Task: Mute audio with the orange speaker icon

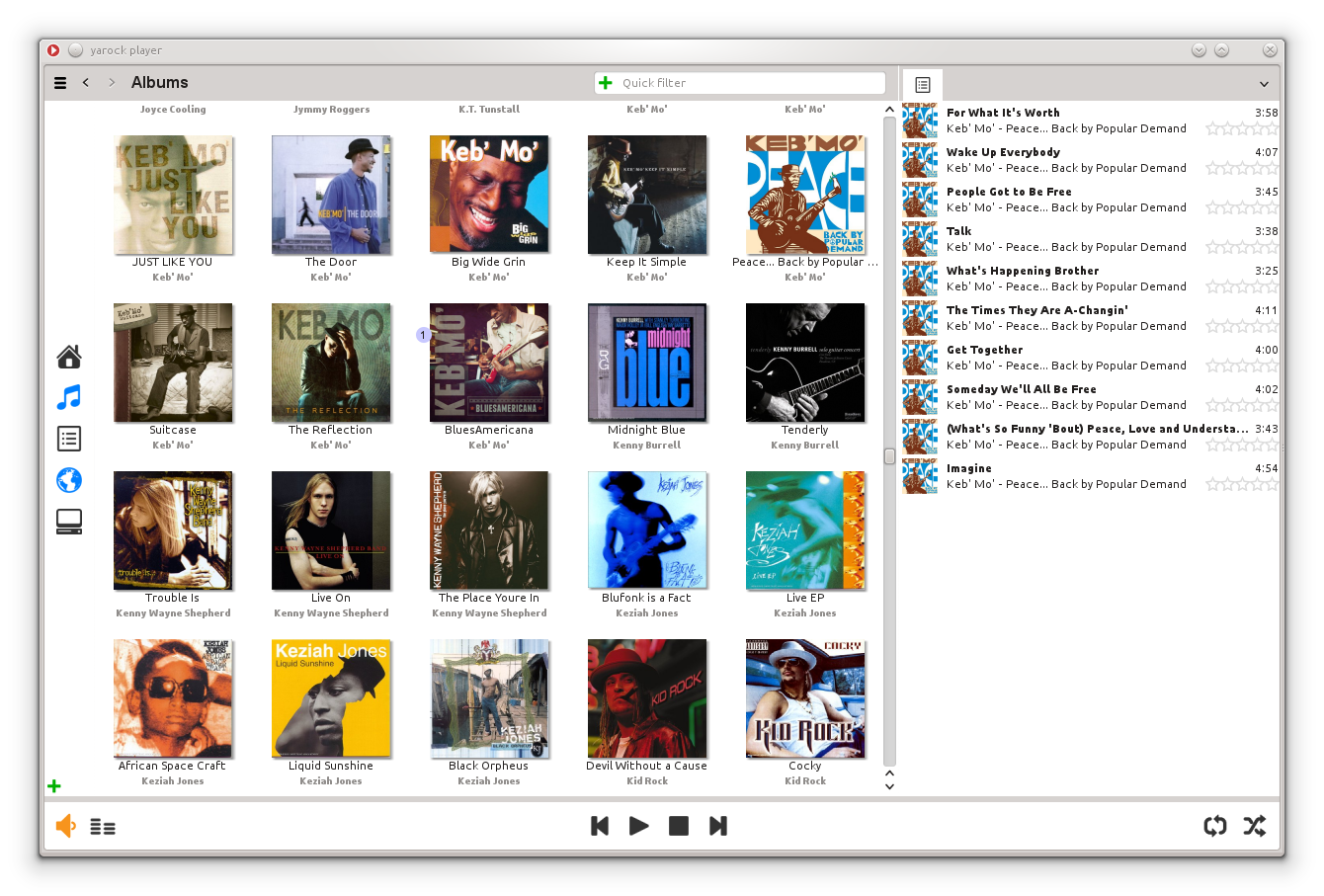Action: pyautogui.click(x=66, y=826)
